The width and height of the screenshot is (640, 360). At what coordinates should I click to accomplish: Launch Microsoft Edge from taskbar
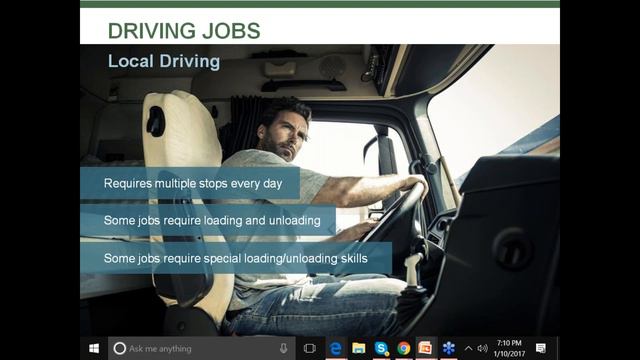point(336,348)
